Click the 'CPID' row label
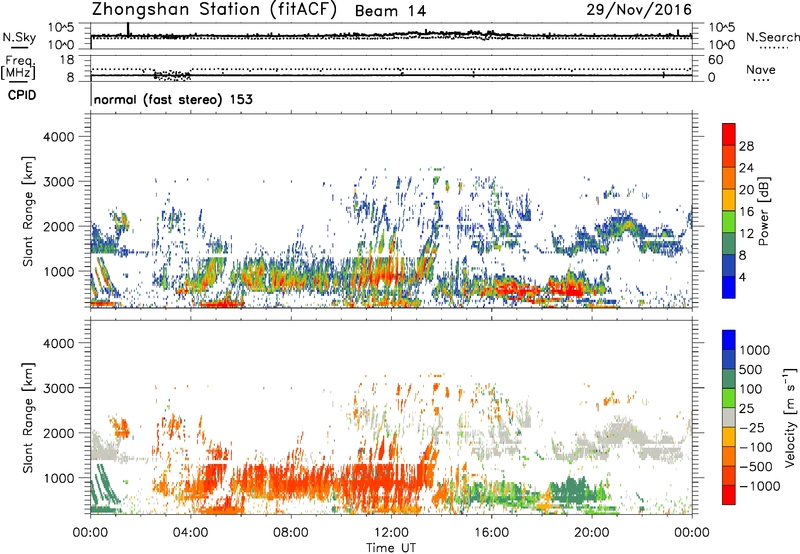Viewport: 800px width, 554px height. 22,95
